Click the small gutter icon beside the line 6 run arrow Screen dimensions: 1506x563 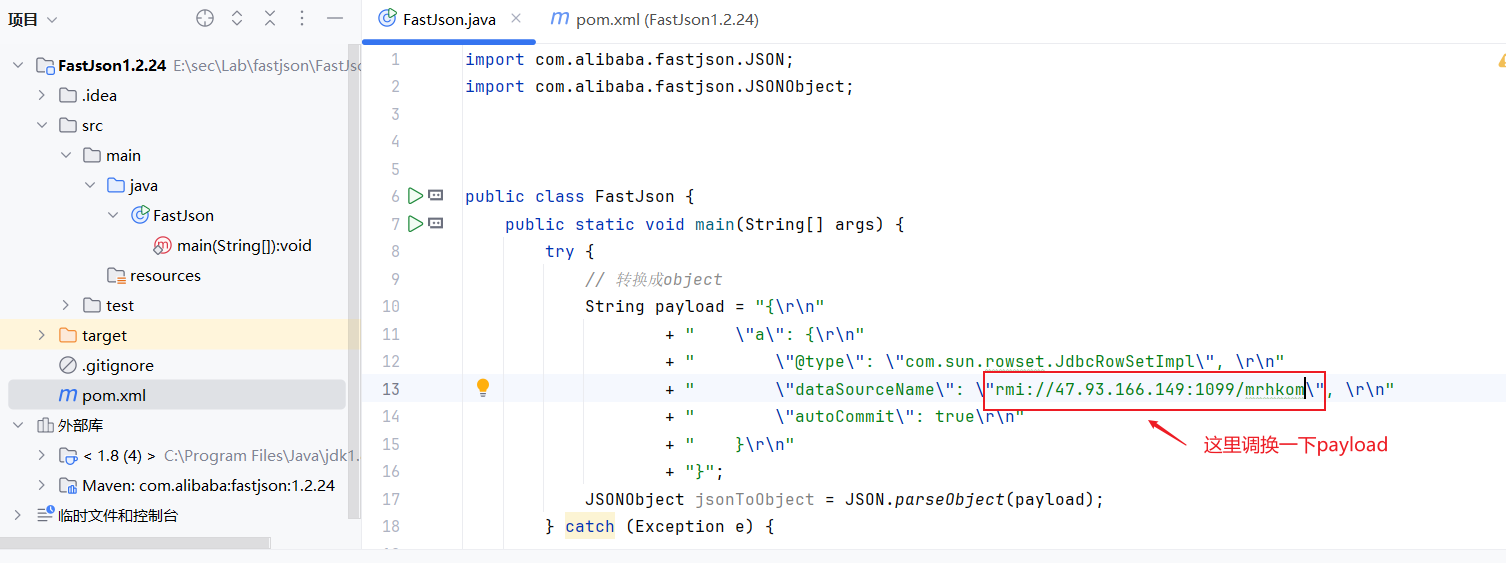[x=436, y=196]
